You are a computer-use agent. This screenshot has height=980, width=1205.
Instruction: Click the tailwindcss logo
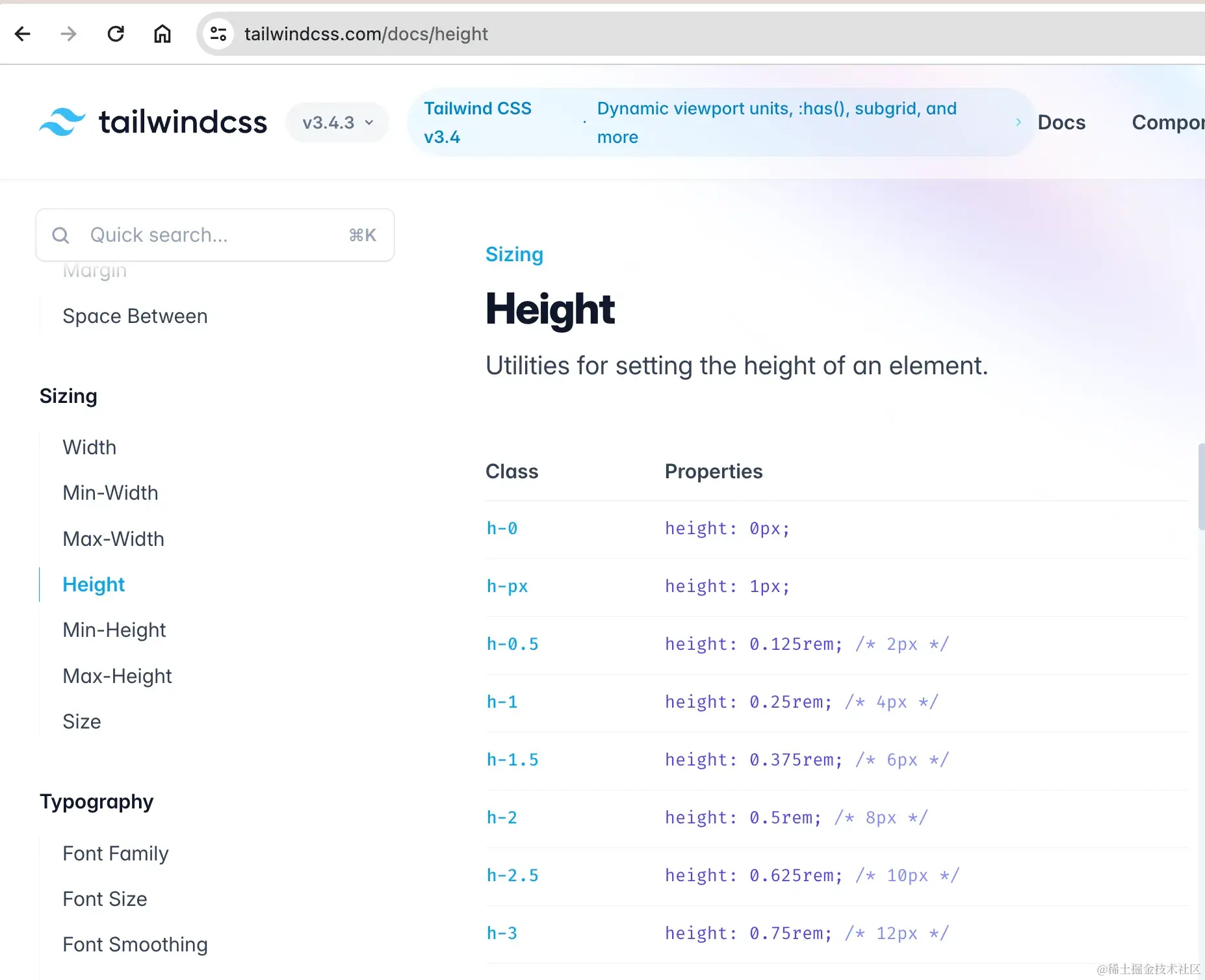point(153,122)
